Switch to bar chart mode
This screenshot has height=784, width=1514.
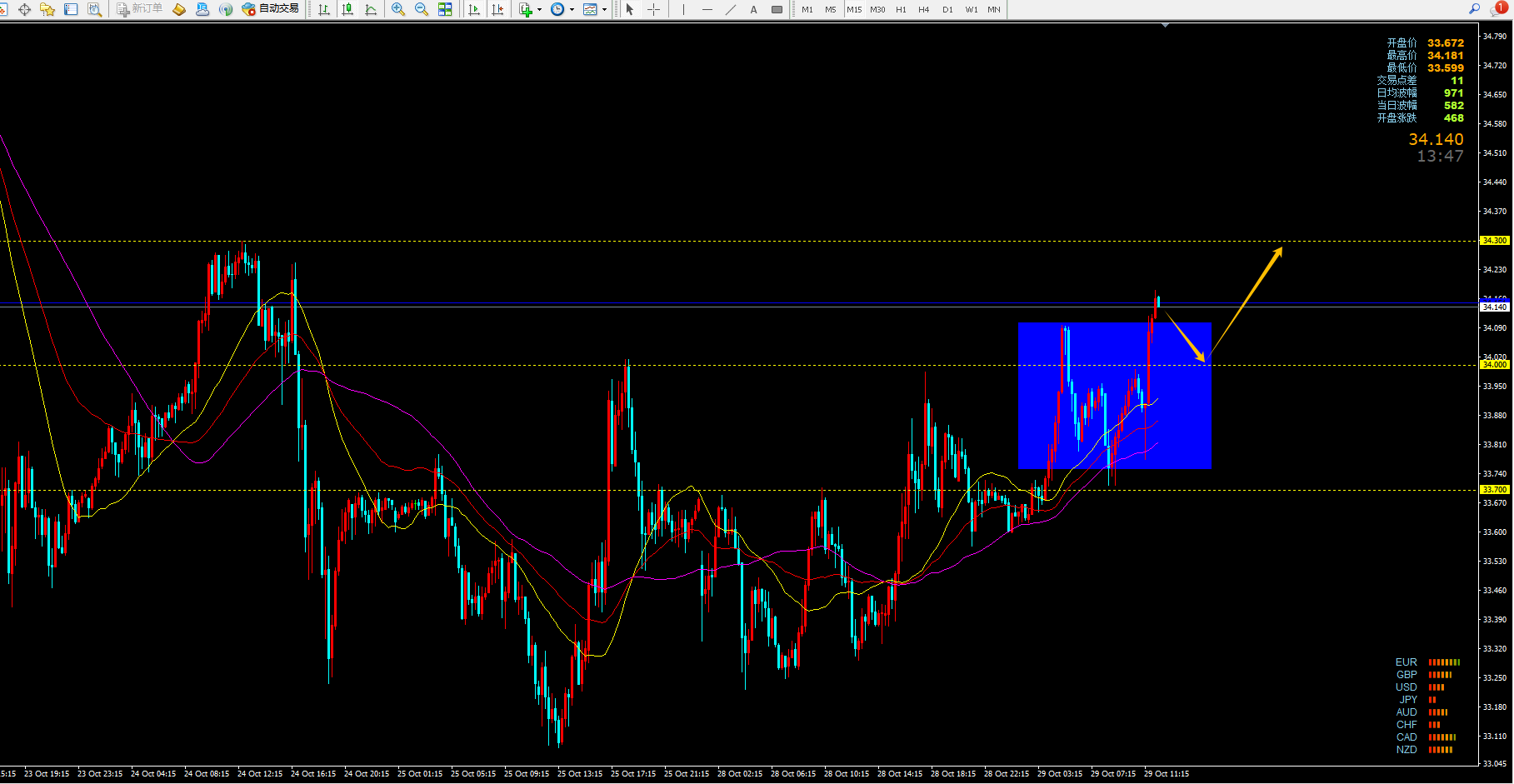click(324, 9)
